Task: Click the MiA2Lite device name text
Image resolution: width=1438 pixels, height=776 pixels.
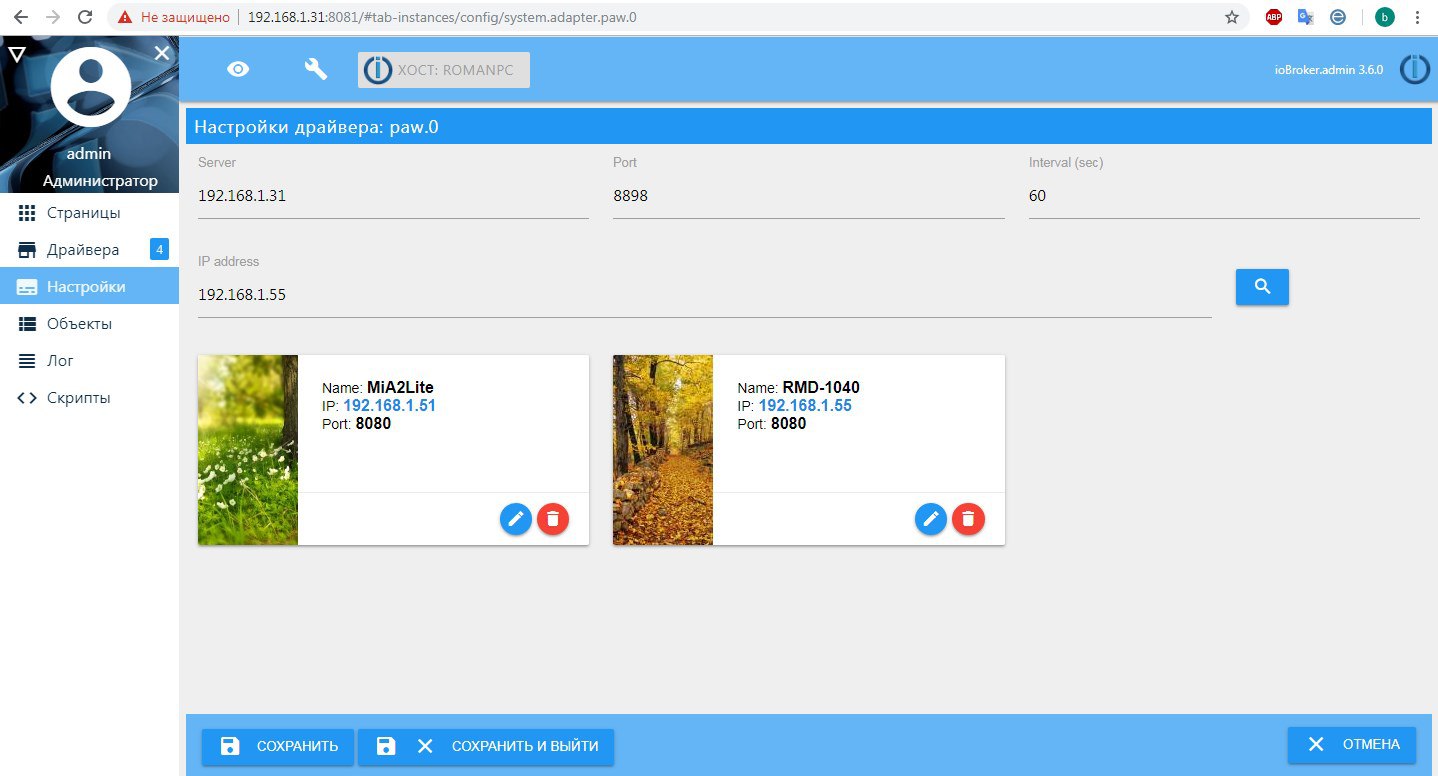Action: (x=400, y=388)
